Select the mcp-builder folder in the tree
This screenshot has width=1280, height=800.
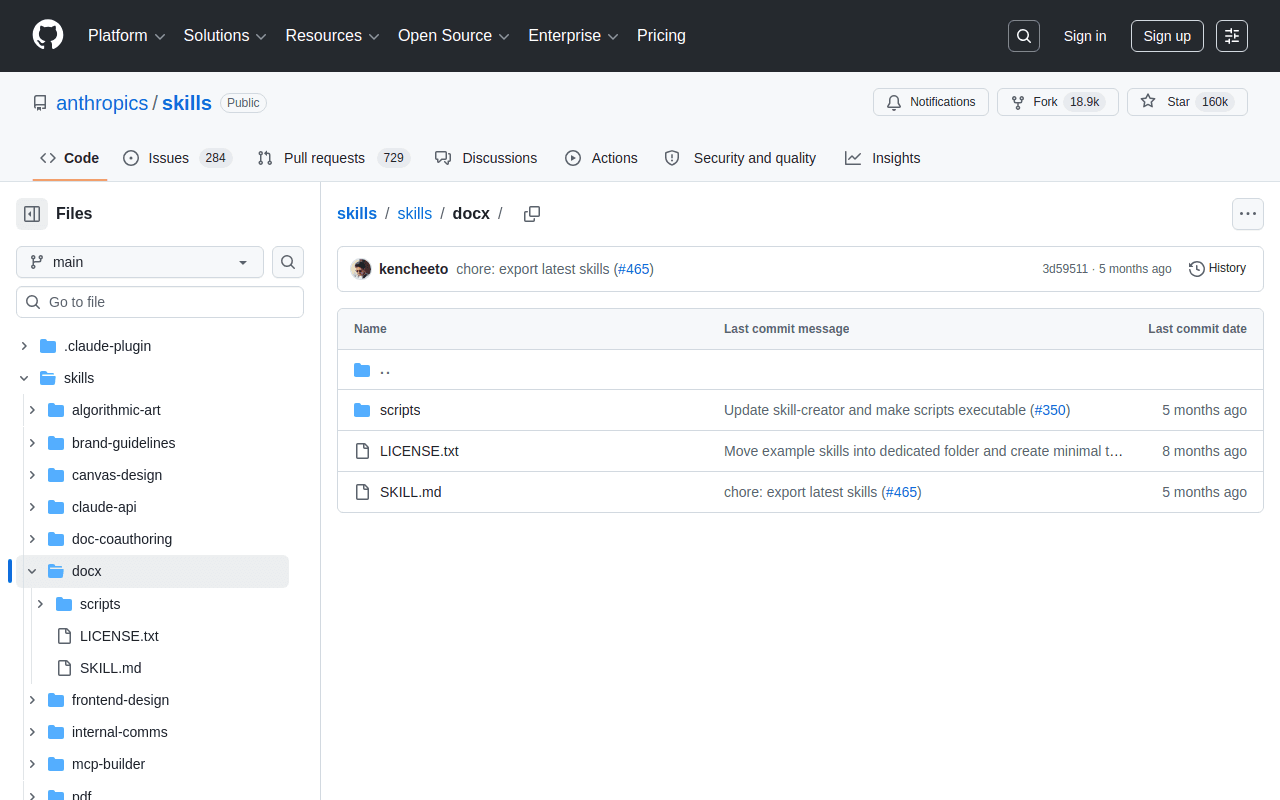[x=108, y=764]
